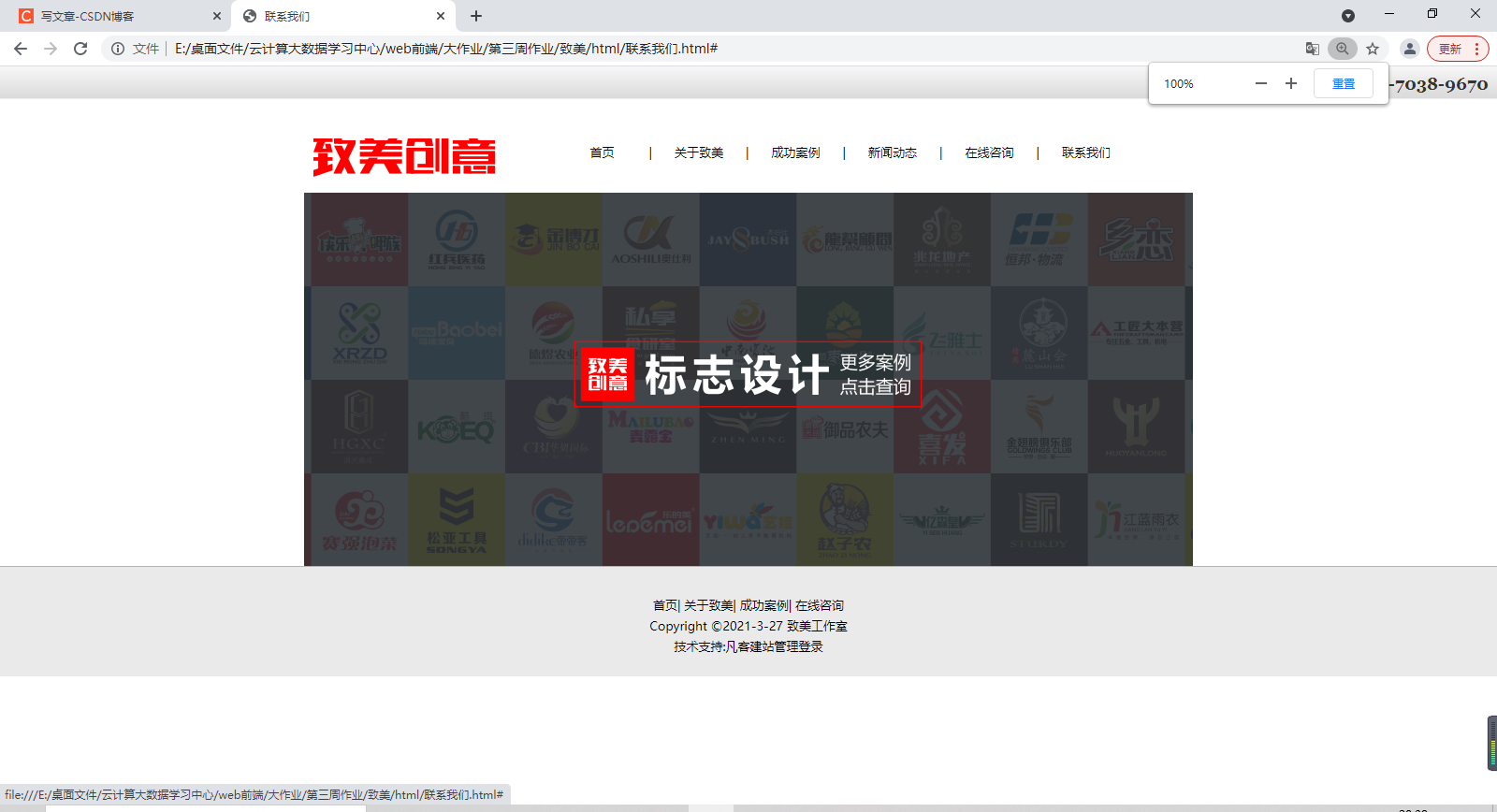
Task: Increase zoom with the plus button
Action: pyautogui.click(x=1291, y=83)
